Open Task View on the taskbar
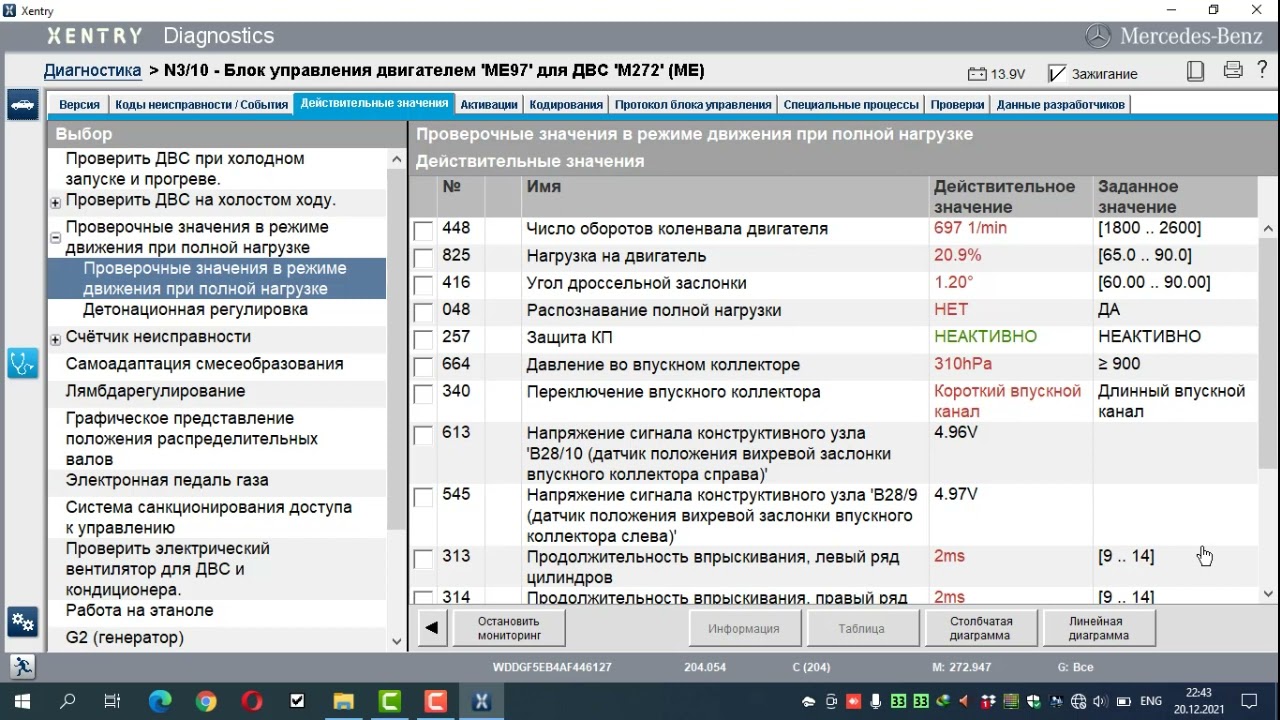This screenshot has height=720, width=1280. pyautogui.click(x=113, y=701)
